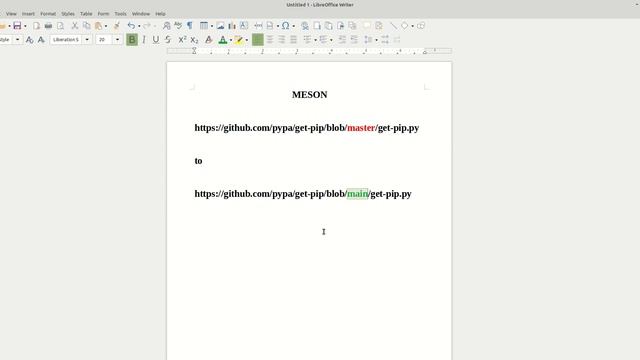
Task: Insert a bookmark
Action: [x=340, y=26]
